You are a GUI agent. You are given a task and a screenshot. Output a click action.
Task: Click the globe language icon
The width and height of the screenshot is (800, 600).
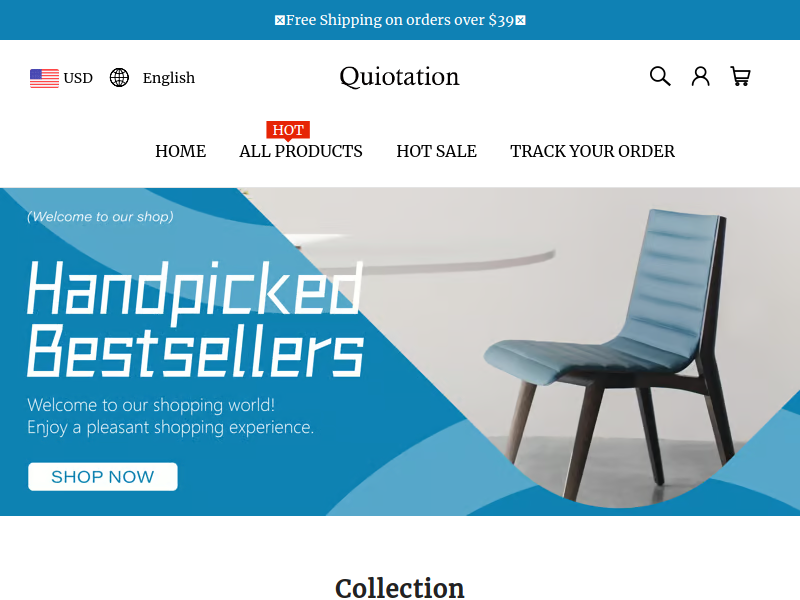coord(119,78)
